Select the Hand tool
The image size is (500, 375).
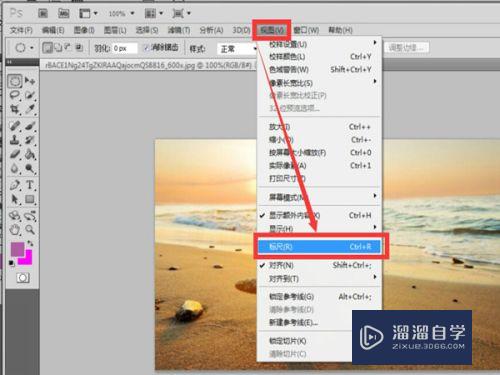15,230
